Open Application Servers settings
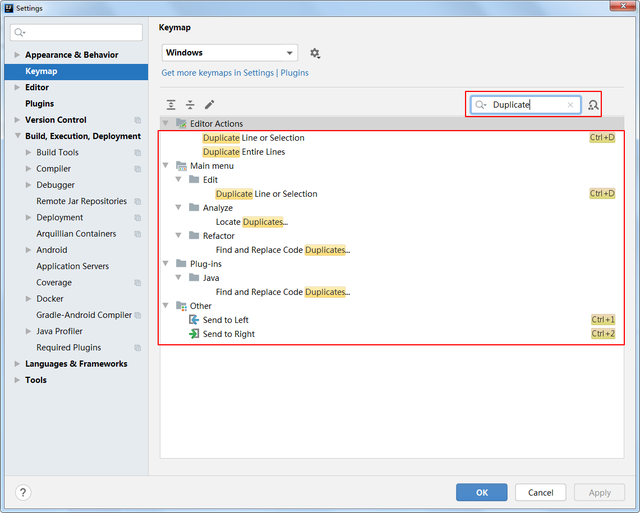Screen dimensions: 640x513 pyautogui.click(x=73, y=266)
